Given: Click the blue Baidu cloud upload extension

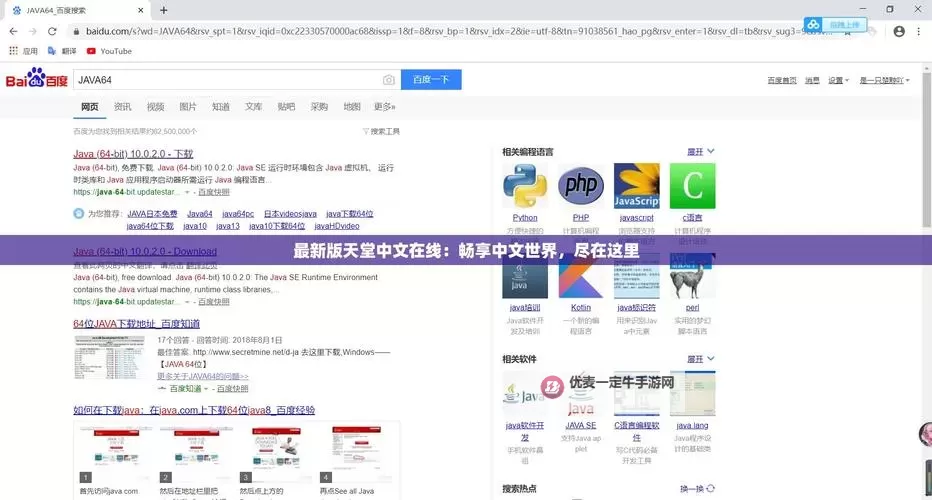Looking at the screenshot, I should pyautogui.click(x=835, y=24).
